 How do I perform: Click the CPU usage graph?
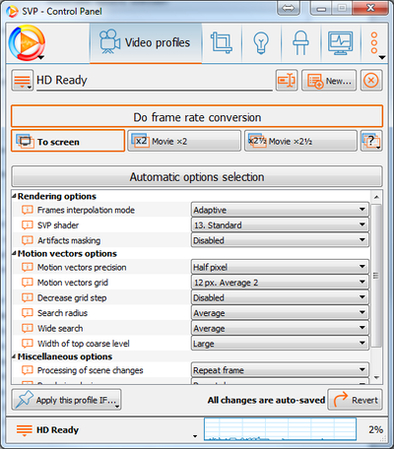point(280,429)
